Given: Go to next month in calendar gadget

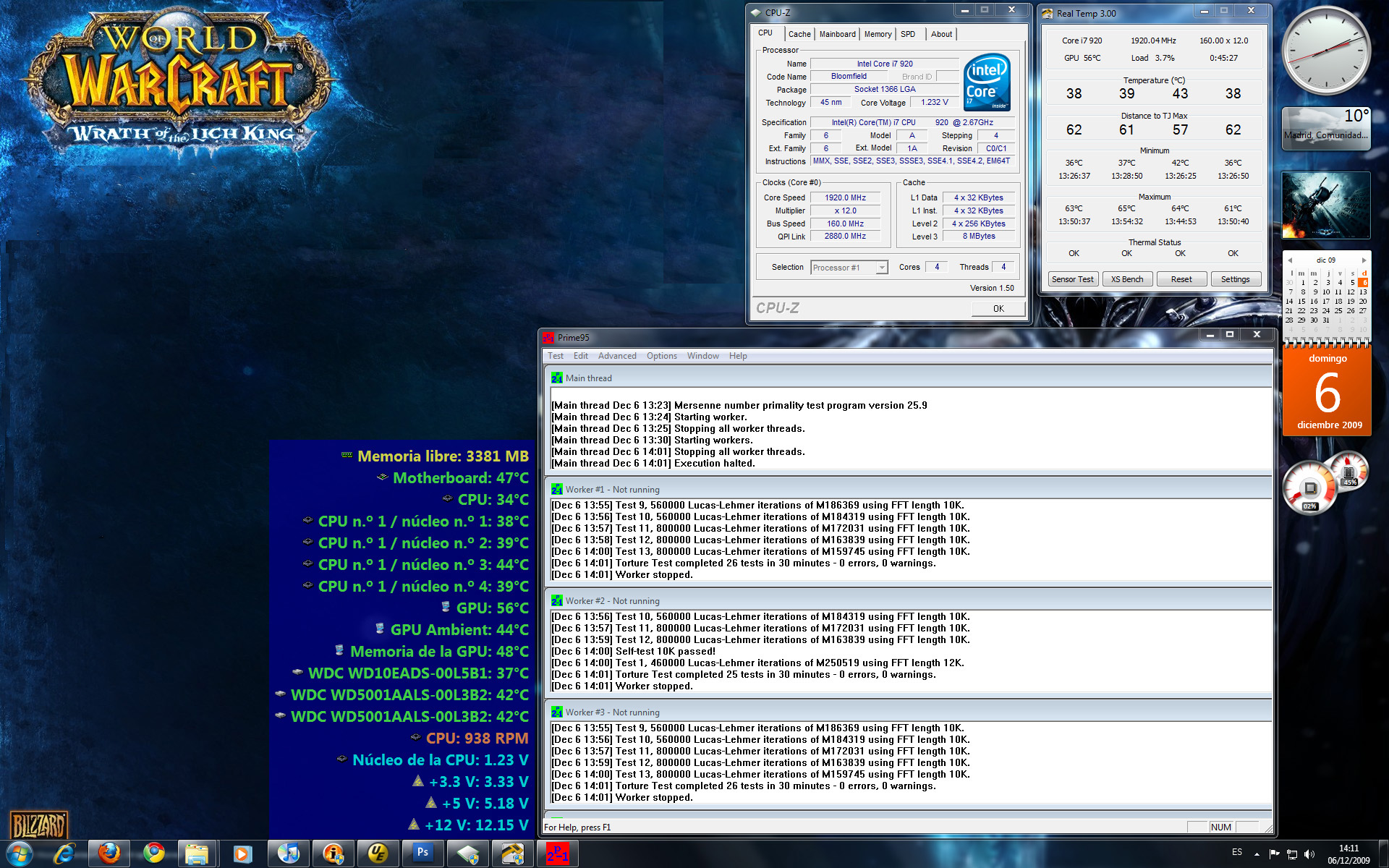Looking at the screenshot, I should coord(1364,260).
